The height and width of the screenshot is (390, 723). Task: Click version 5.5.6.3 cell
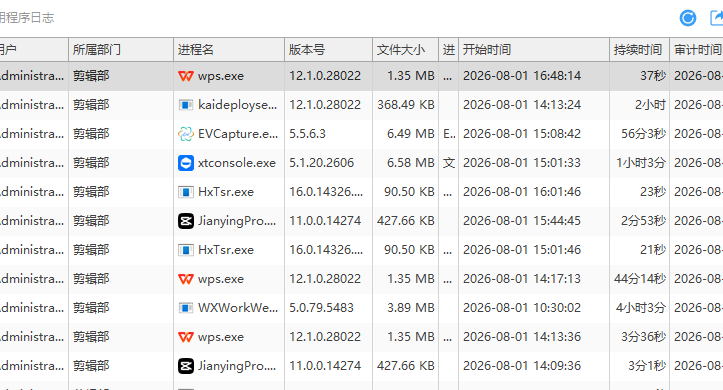pyautogui.click(x=308, y=134)
